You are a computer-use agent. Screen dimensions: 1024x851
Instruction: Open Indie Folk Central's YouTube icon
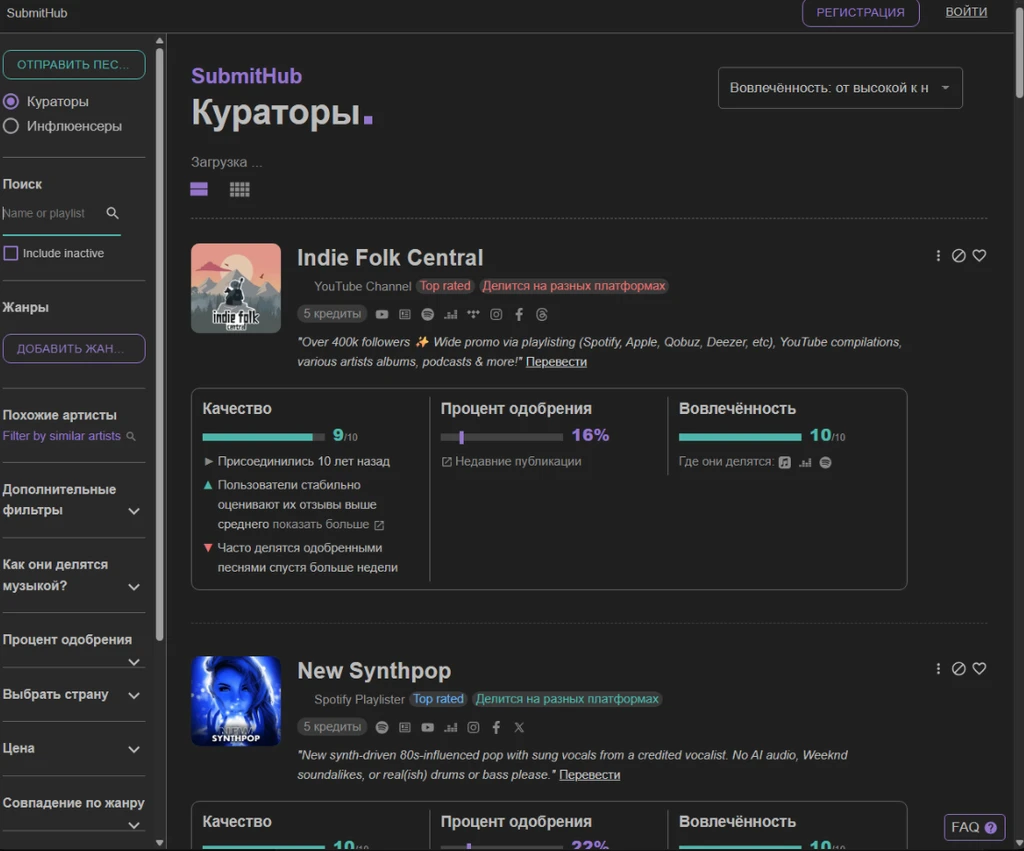tap(382, 314)
